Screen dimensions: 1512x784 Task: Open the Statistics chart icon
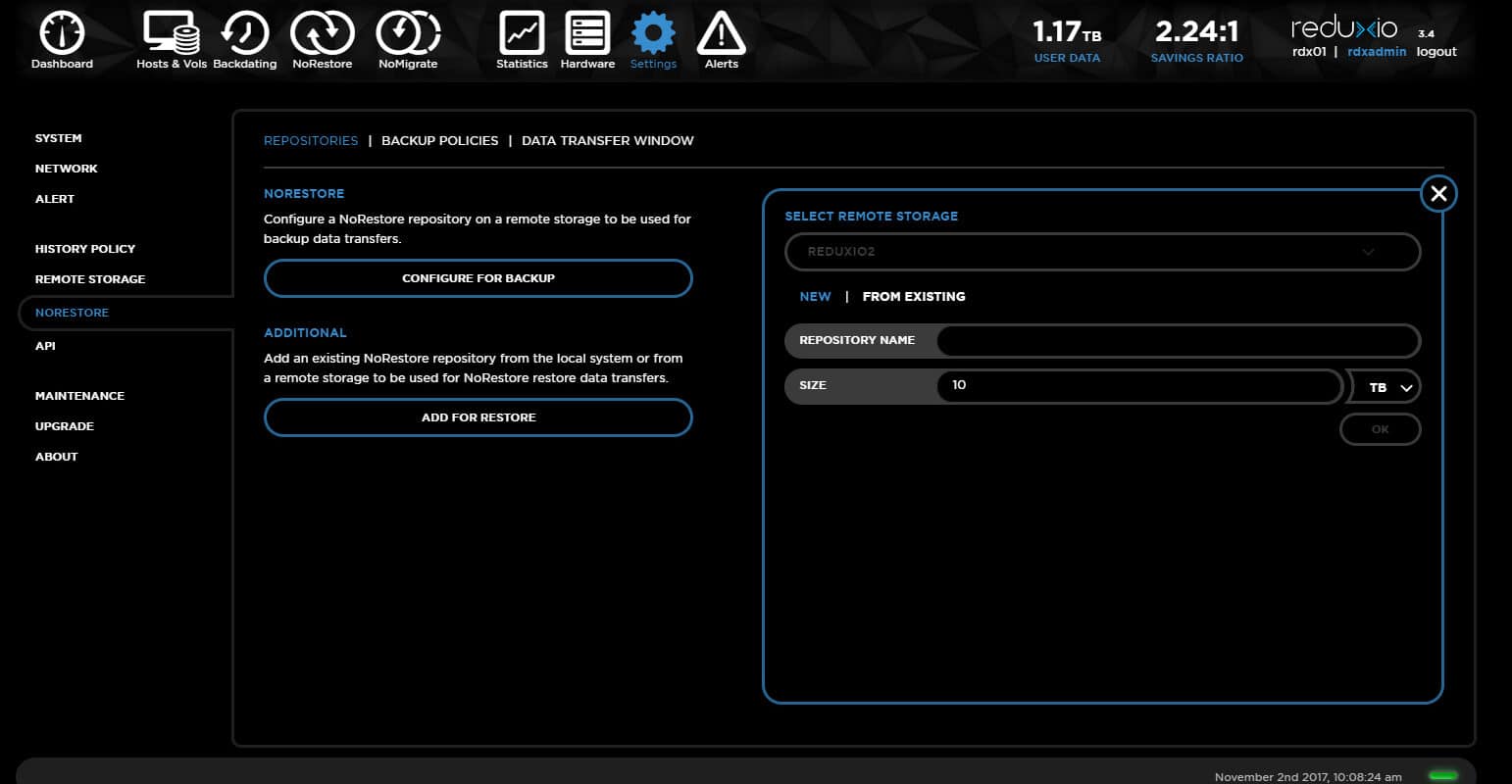pos(522,32)
